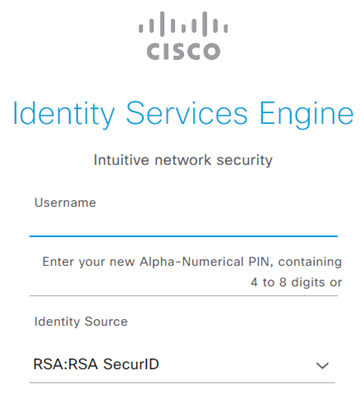Click the new Alpha-Numerical PIN entry field

[x=184, y=272]
